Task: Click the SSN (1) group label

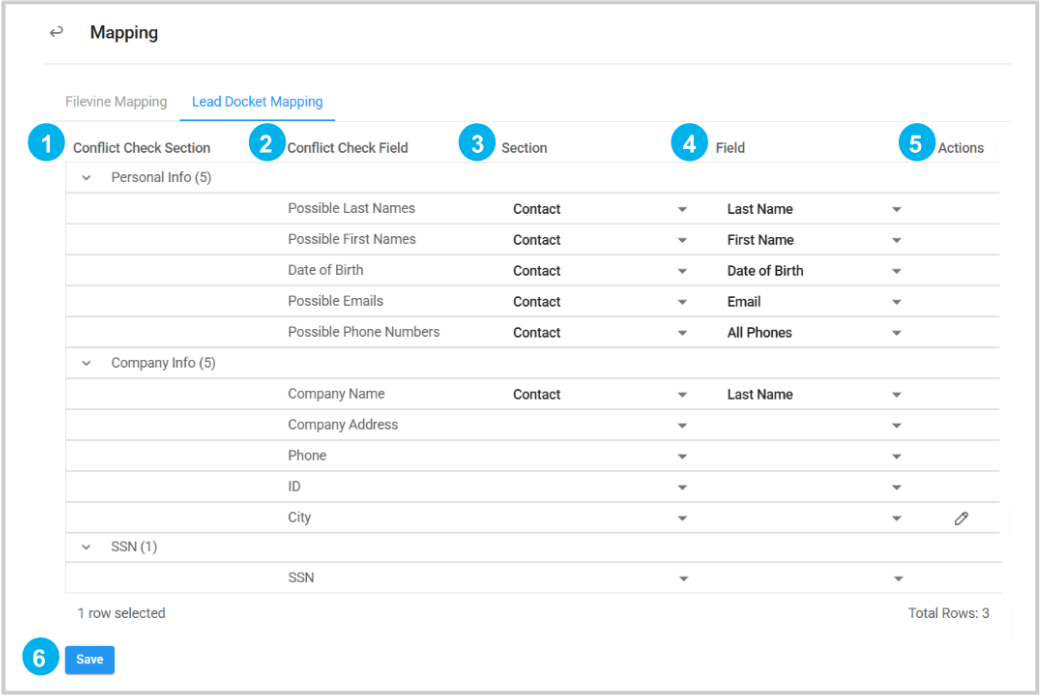Action: tap(134, 547)
